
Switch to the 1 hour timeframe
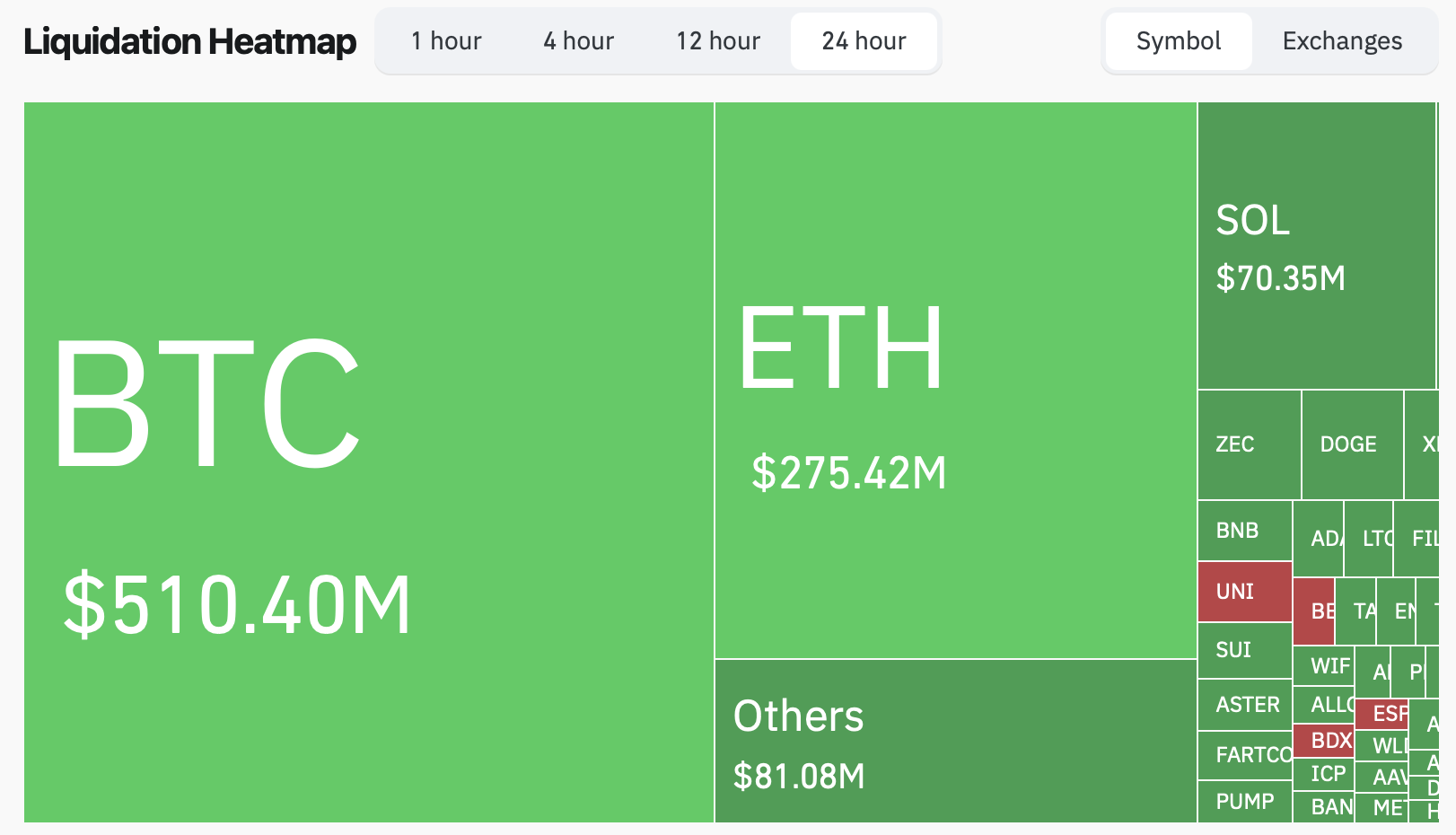tap(446, 41)
